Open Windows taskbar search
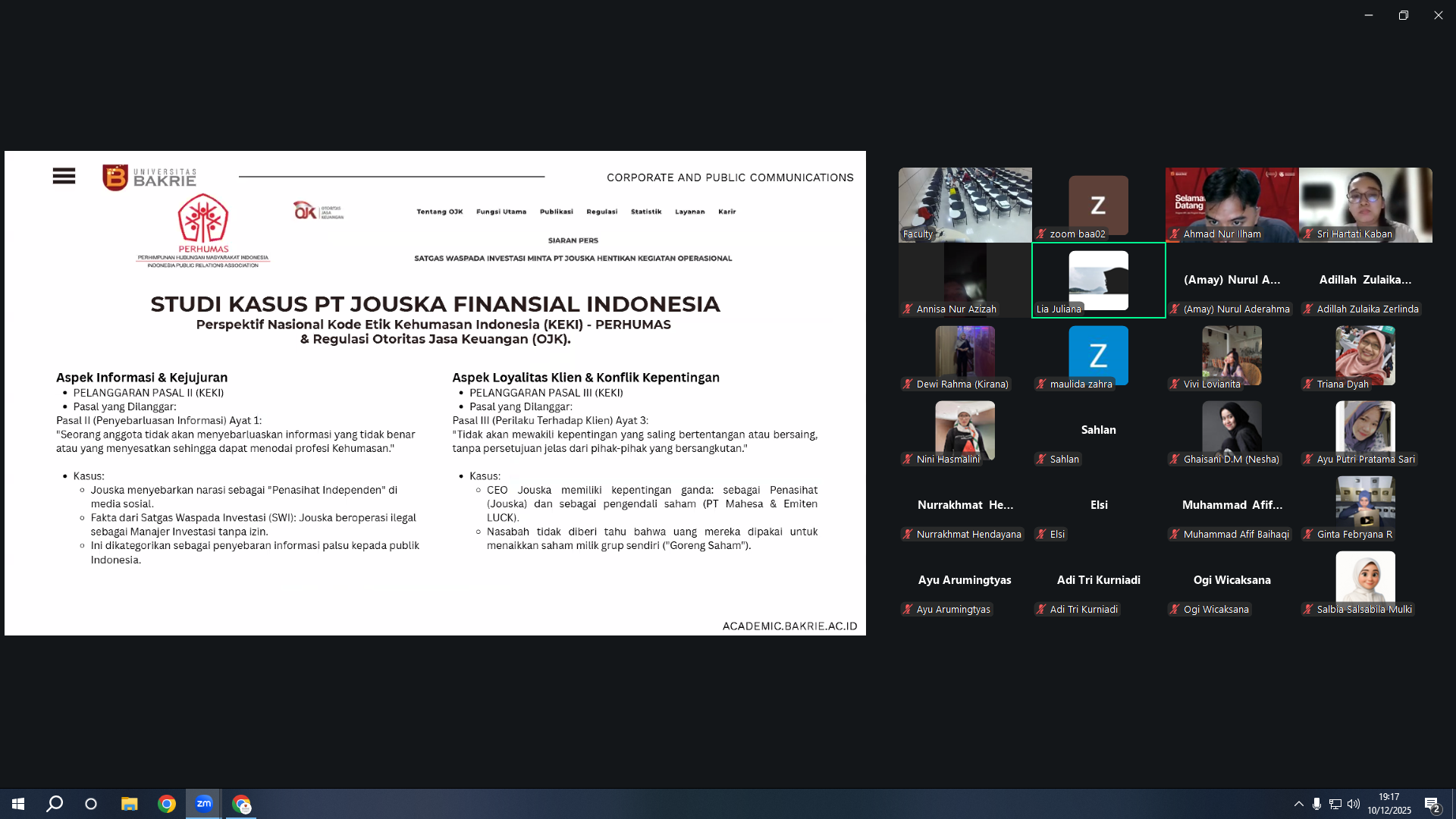1456x819 pixels. pos(55,804)
